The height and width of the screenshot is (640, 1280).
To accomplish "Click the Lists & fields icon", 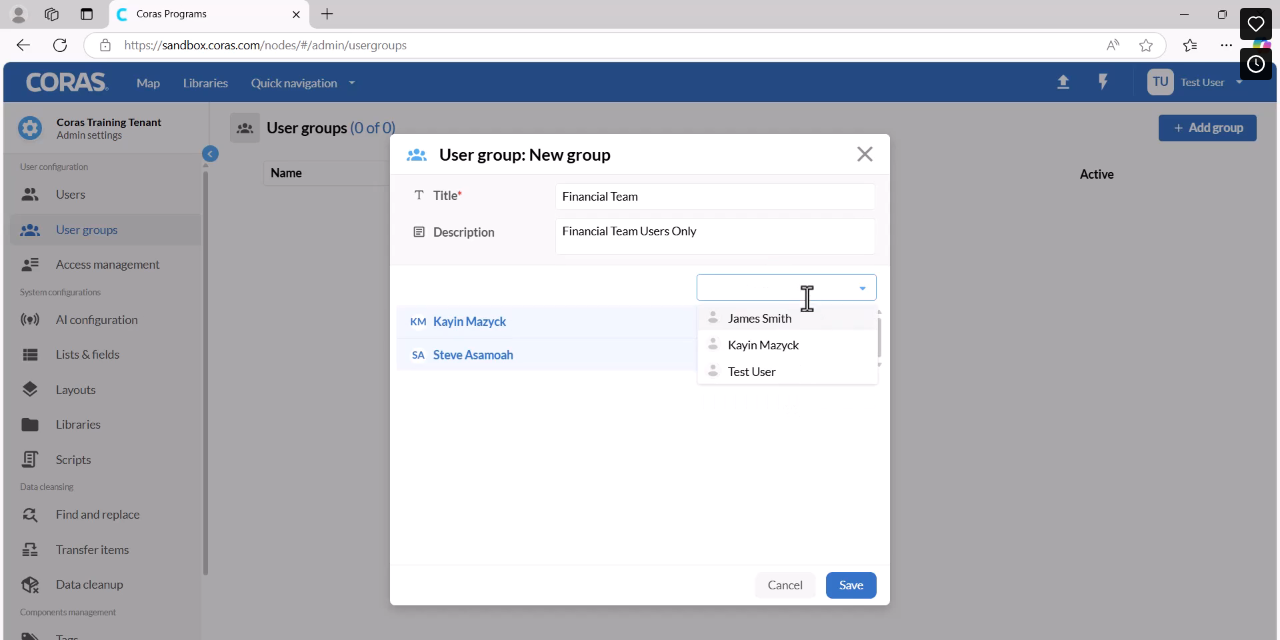I will 30,355.
